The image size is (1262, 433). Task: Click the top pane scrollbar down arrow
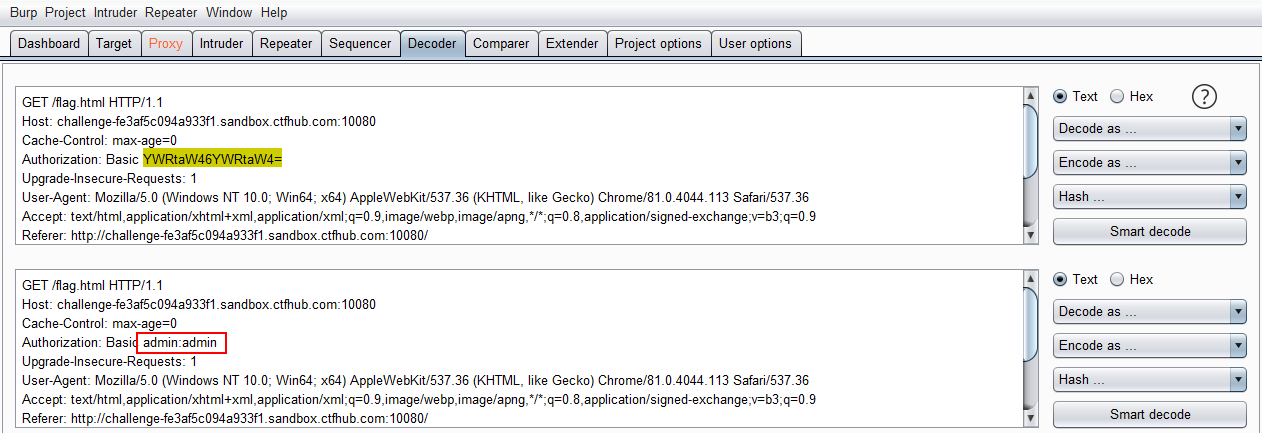point(1029,235)
